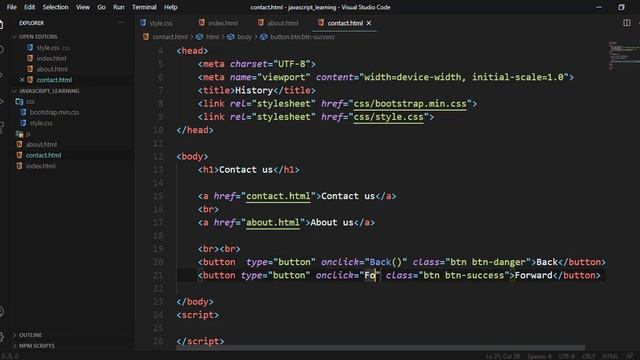Screen dimensions: 640x360
Task: Click UTF-8 encoding in status bar
Action: click(566, 356)
